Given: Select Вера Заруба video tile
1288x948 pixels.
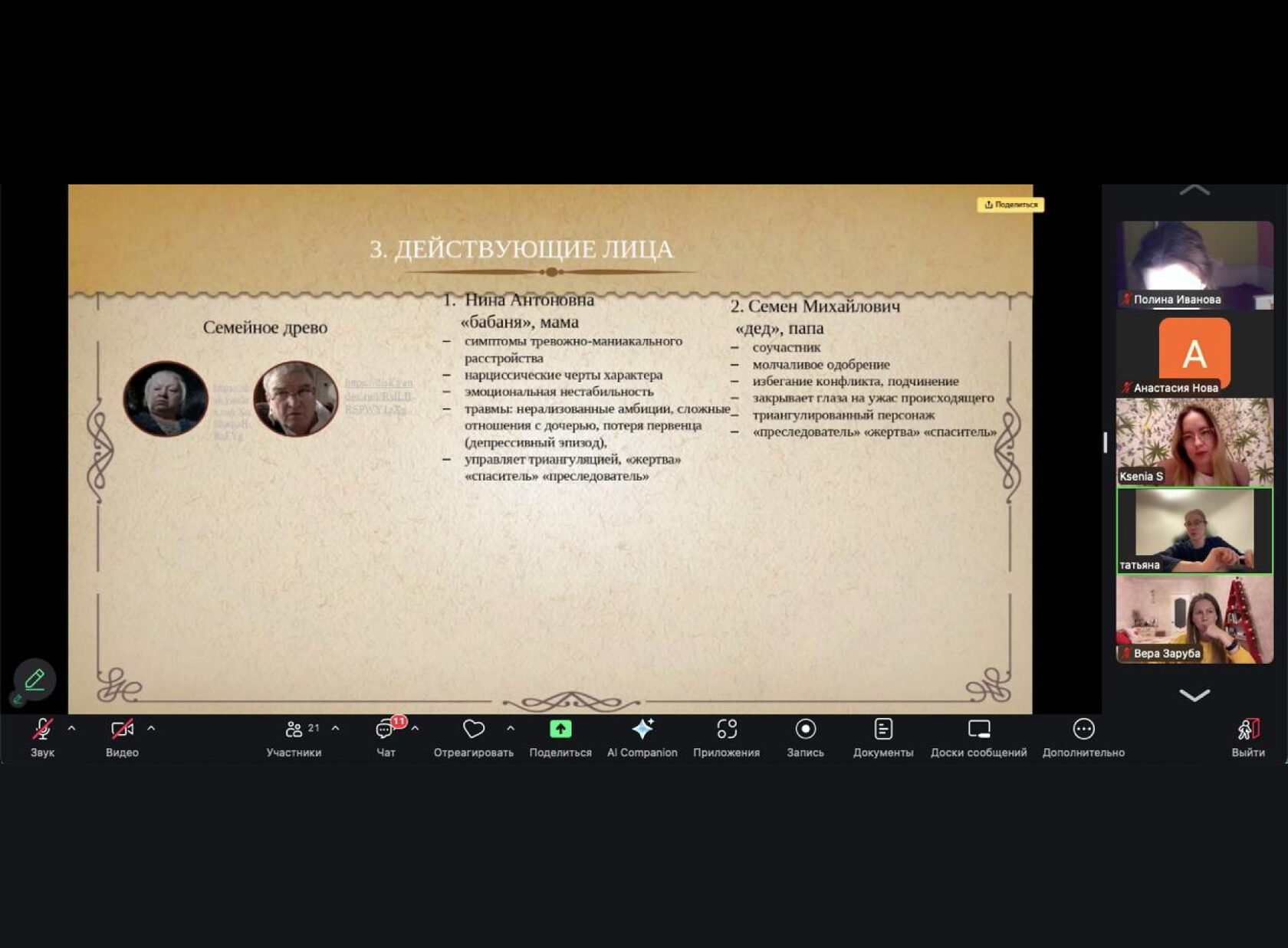Looking at the screenshot, I should click(1194, 619).
